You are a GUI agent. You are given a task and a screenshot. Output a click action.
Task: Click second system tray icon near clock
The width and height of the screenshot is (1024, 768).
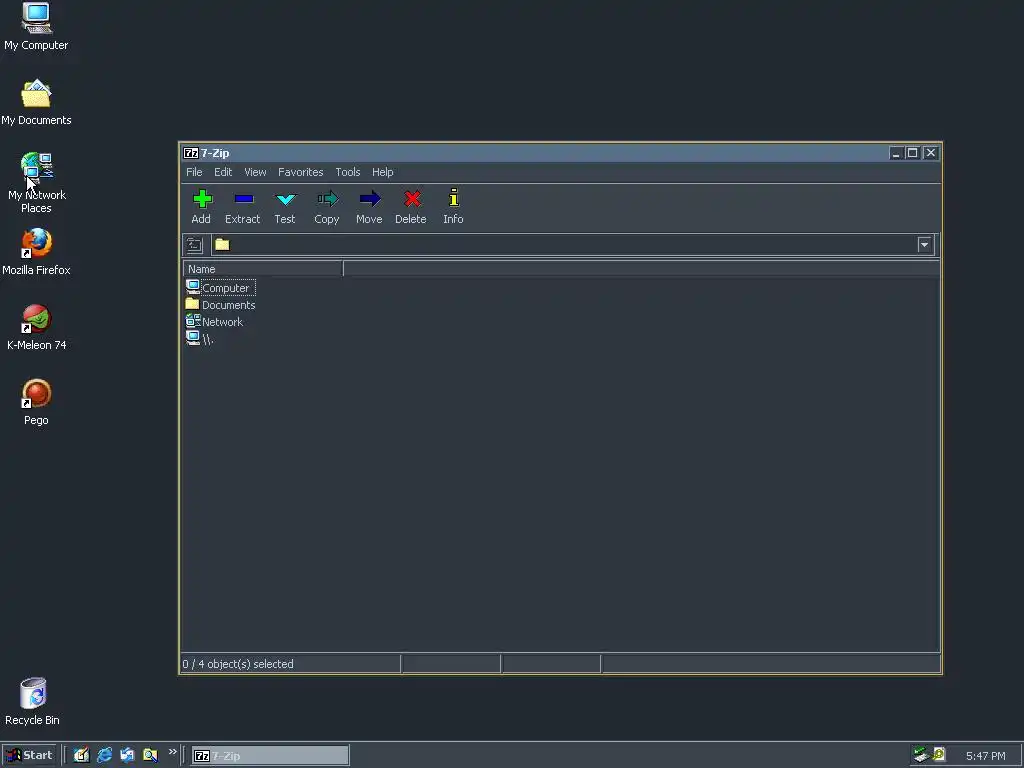tap(939, 755)
